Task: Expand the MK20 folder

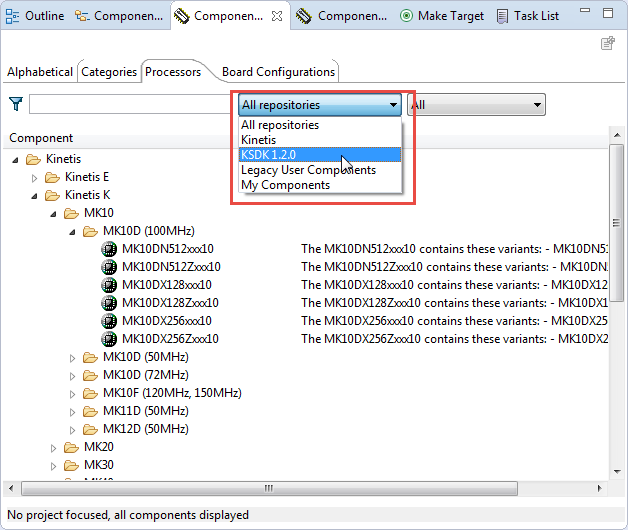Action: click(x=53, y=448)
